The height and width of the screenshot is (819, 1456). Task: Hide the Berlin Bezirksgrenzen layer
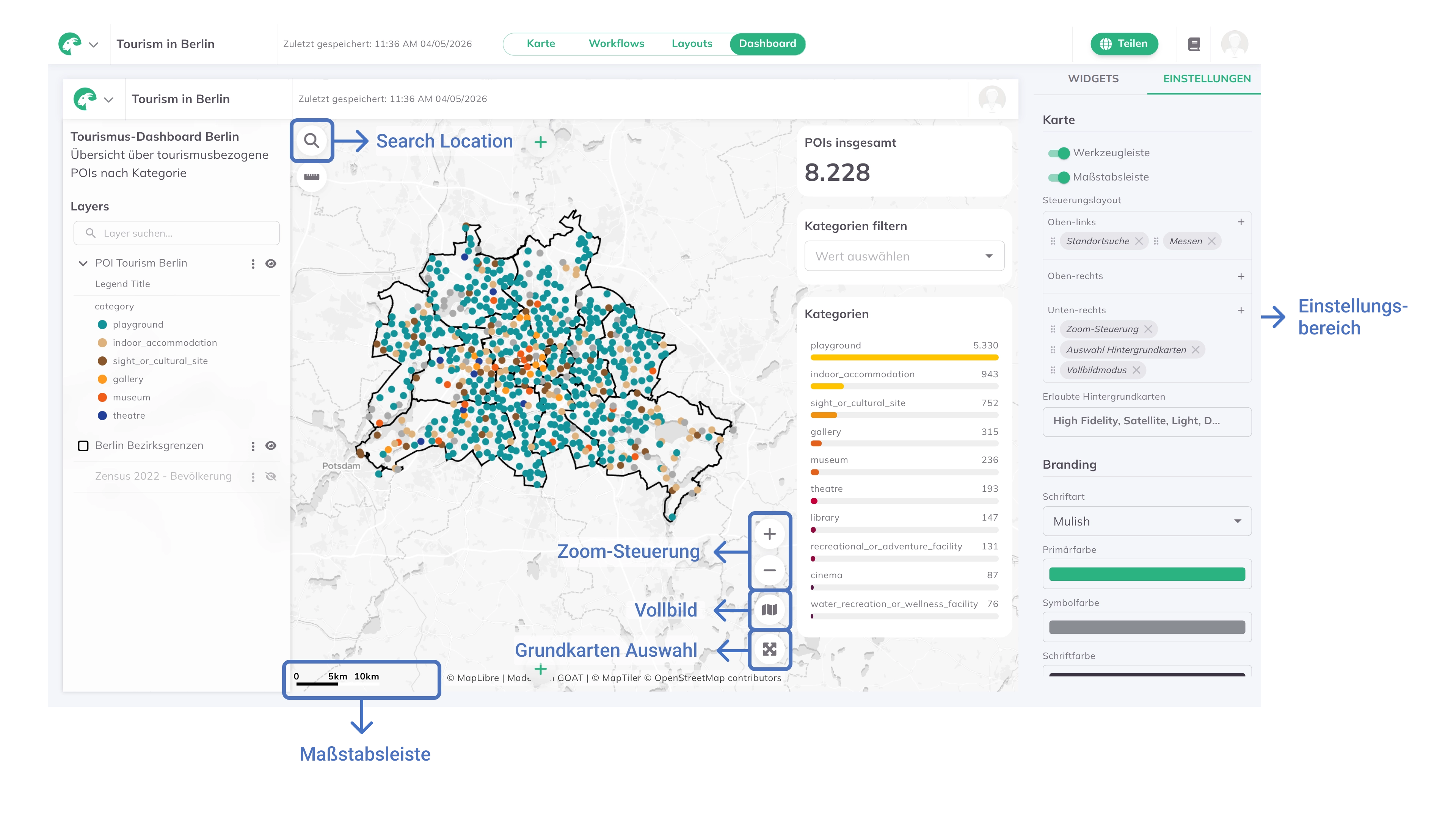(x=271, y=446)
